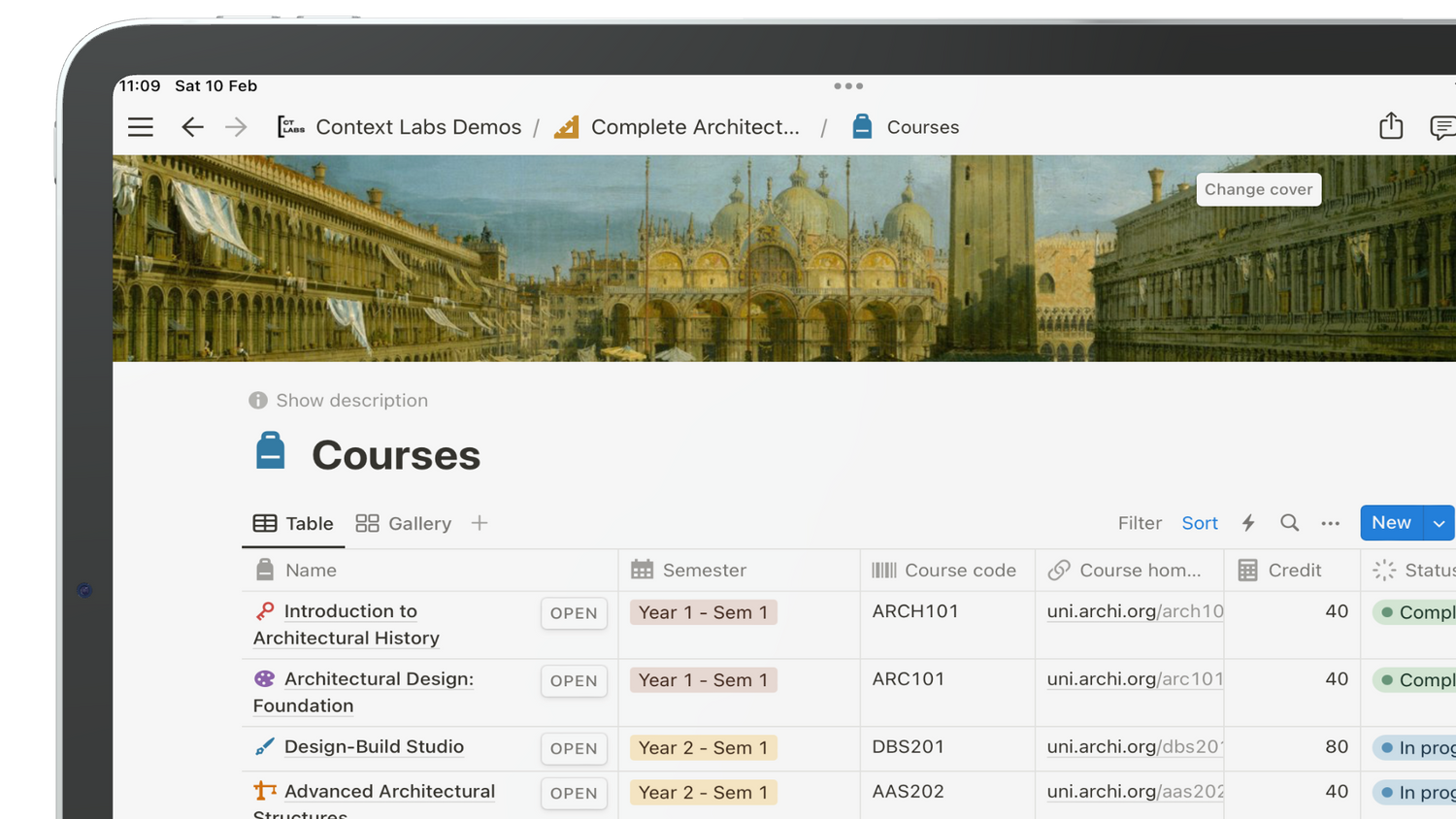The image size is (1456, 819).
Task: Go forward with the right arrow
Action: [236, 127]
